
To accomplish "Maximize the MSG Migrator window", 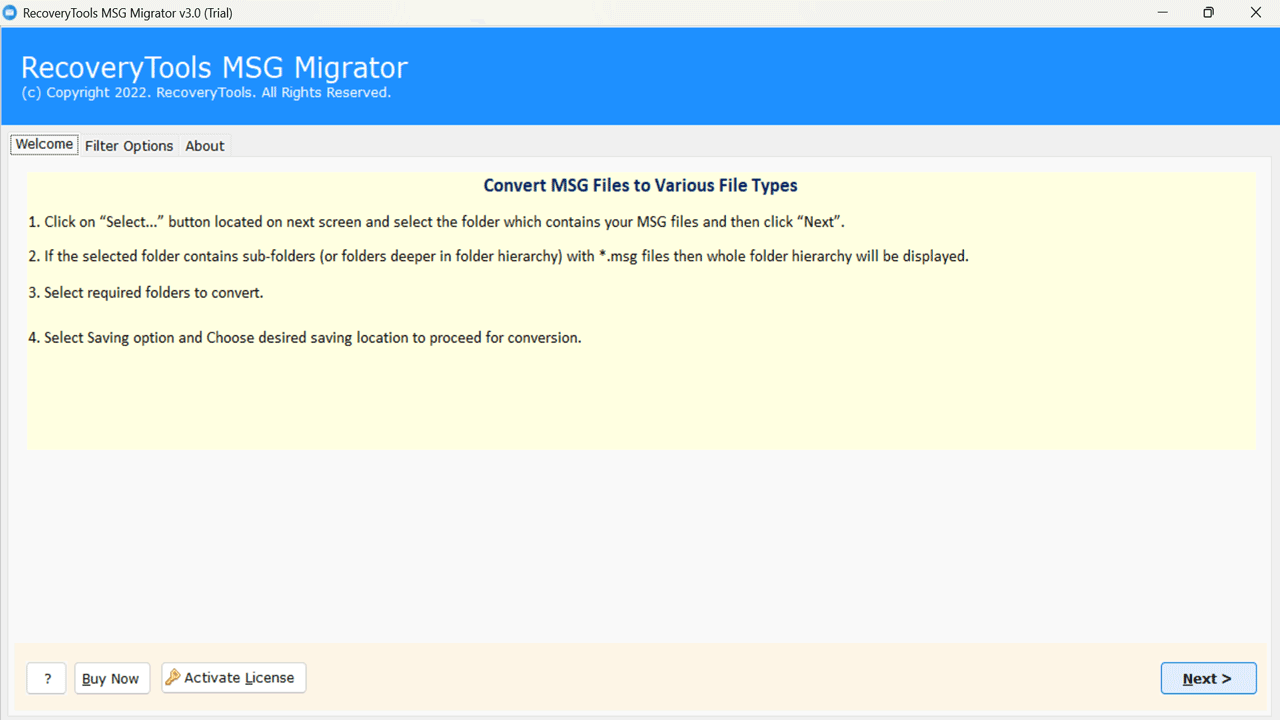I will [1209, 13].
